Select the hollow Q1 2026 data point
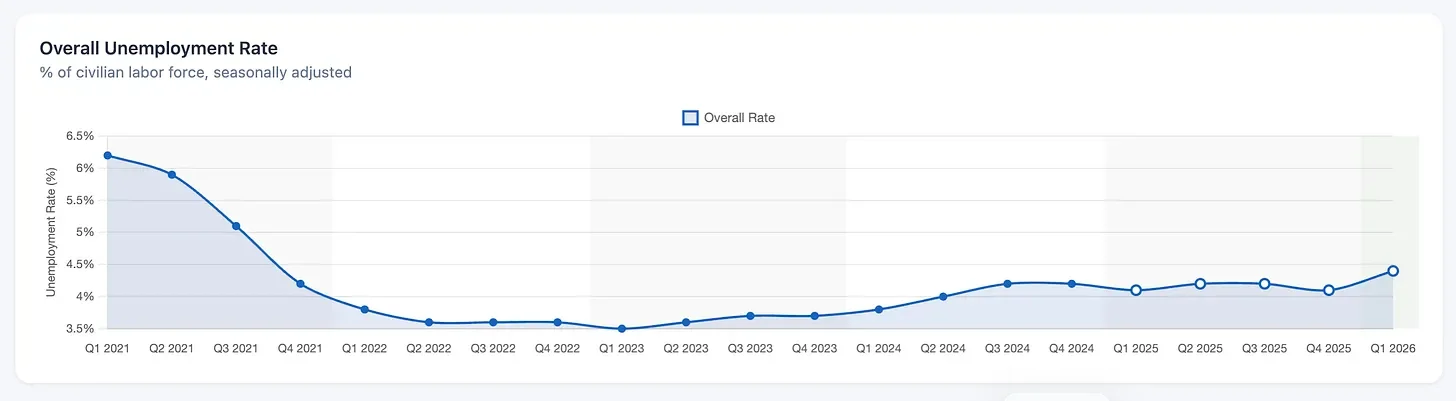 pyautogui.click(x=1393, y=271)
